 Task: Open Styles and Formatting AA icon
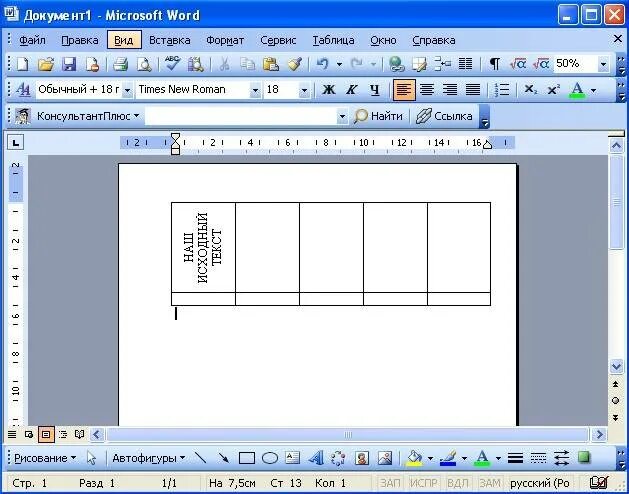tap(23, 90)
